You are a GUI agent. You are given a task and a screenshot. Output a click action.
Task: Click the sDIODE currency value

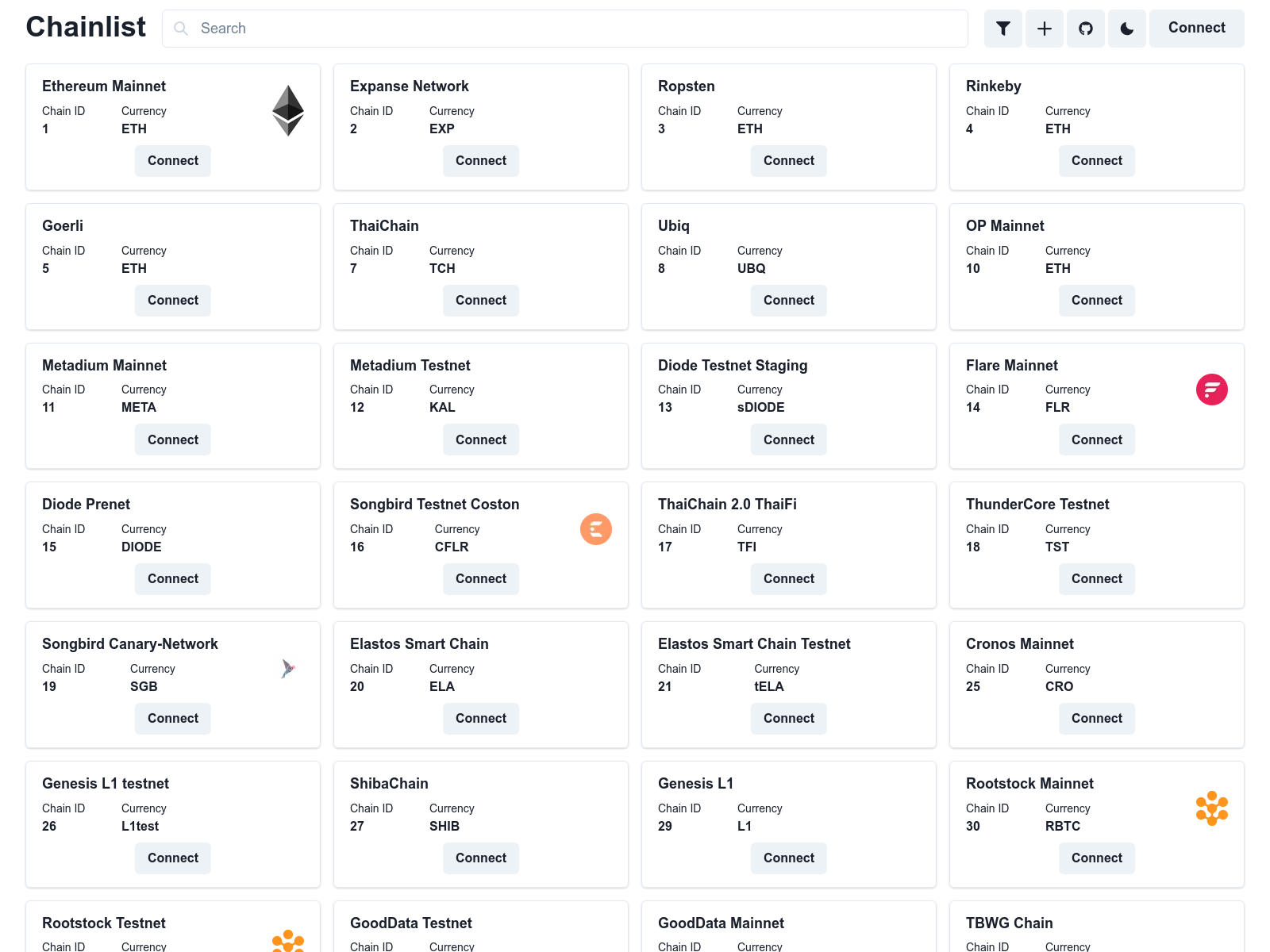pos(760,408)
